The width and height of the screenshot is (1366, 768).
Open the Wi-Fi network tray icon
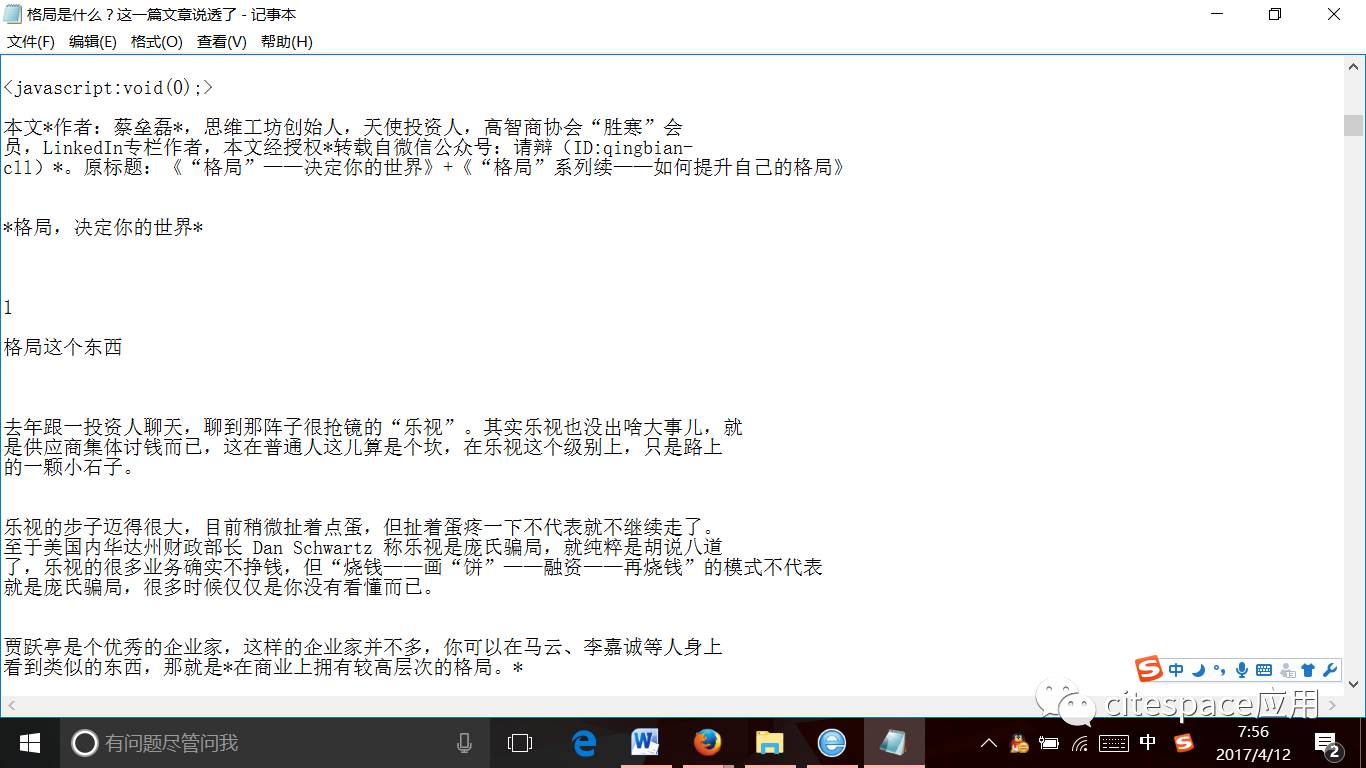point(1080,743)
